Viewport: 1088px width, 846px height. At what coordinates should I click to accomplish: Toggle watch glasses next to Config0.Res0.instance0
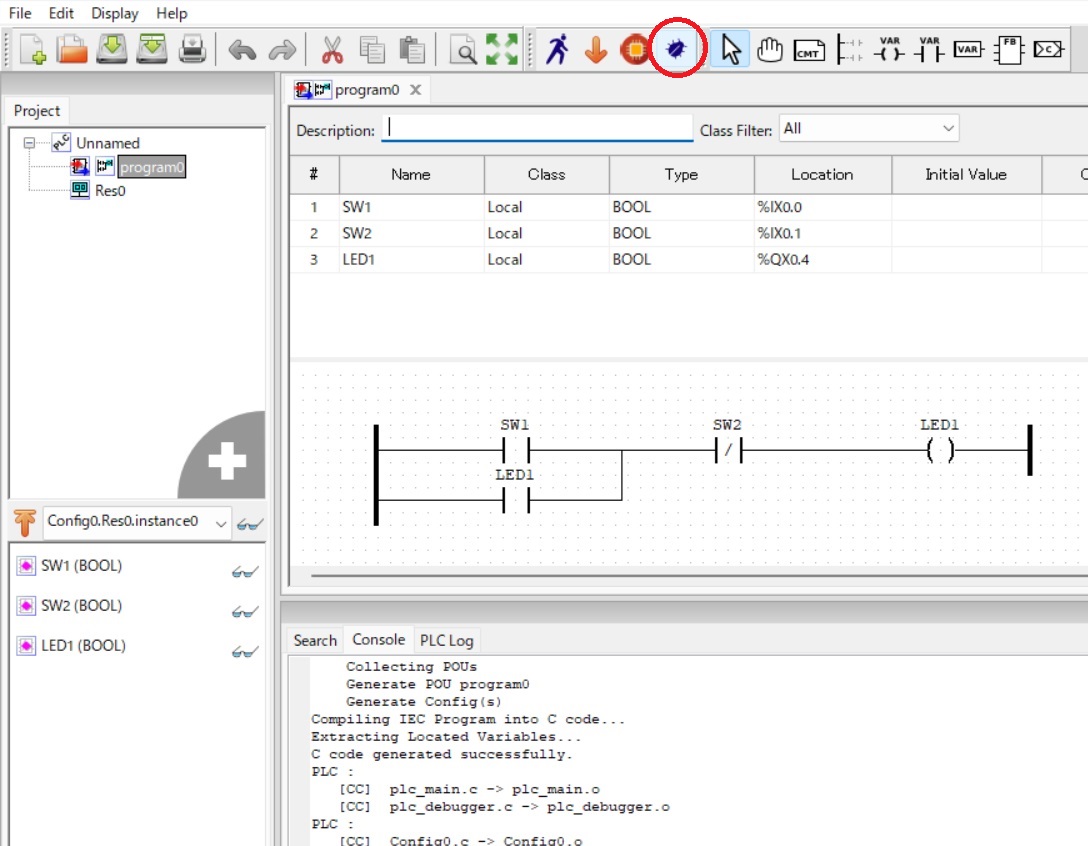click(x=250, y=523)
